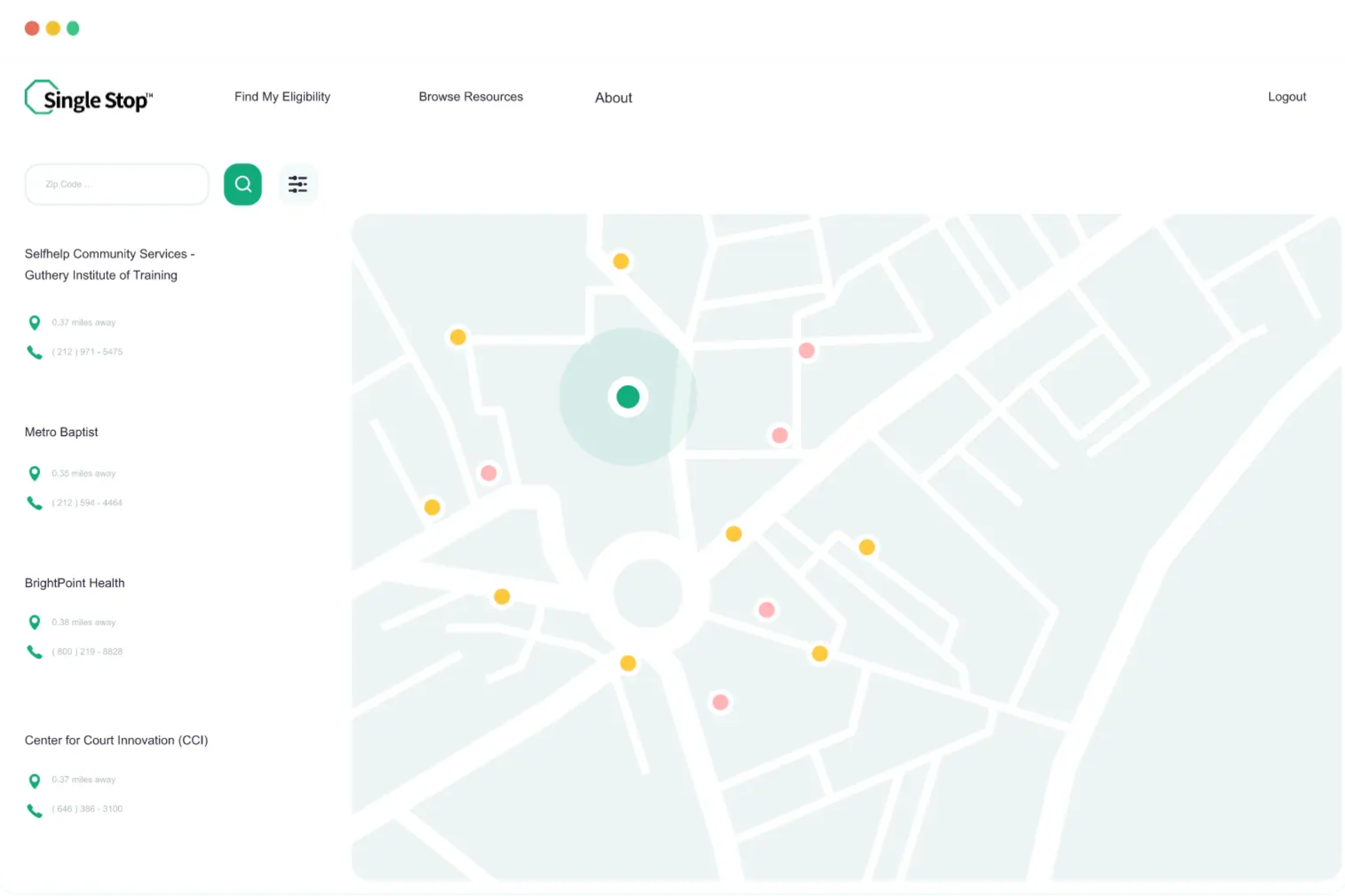Click the macOS yellow minimize dot

coord(53,28)
